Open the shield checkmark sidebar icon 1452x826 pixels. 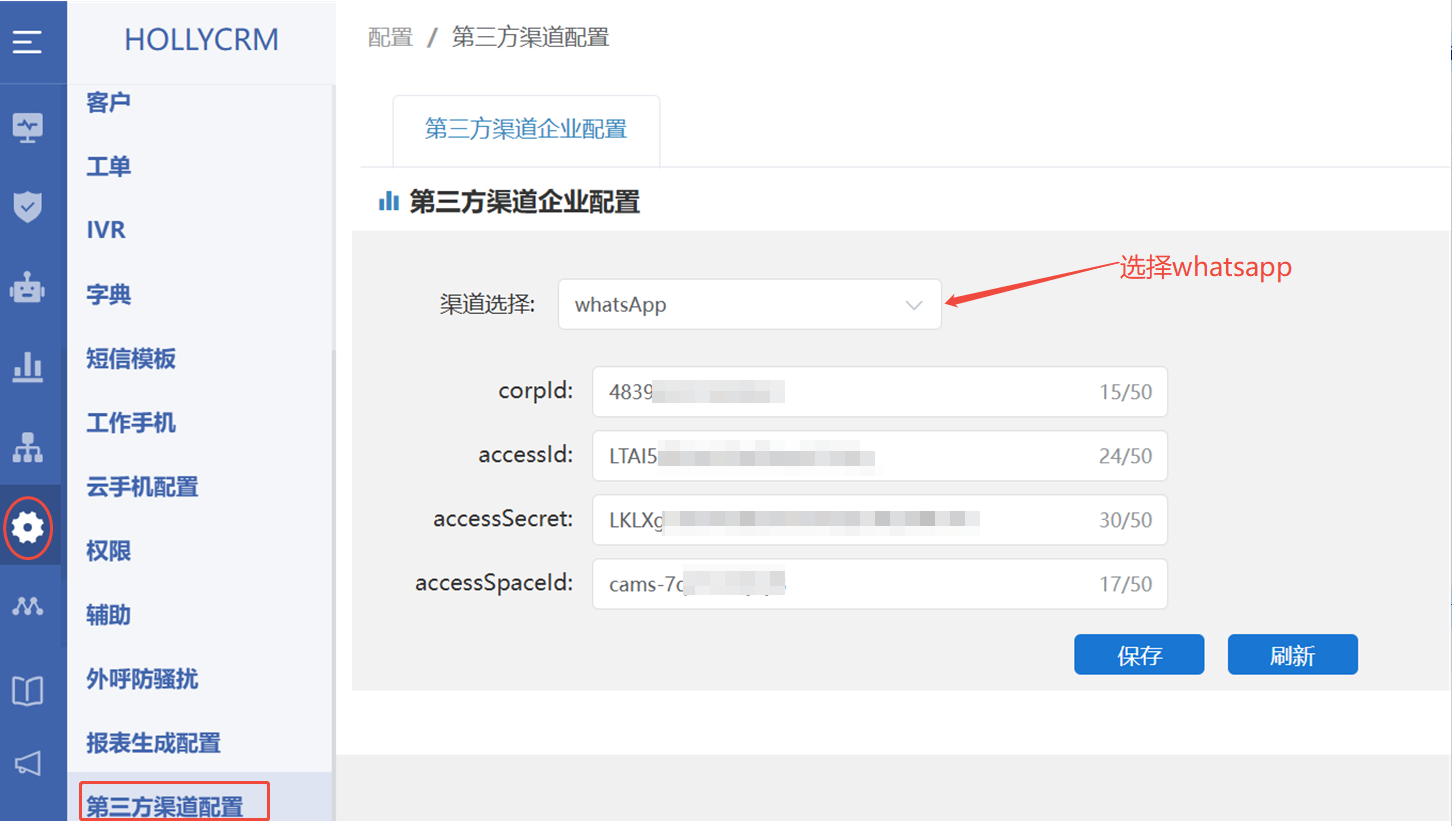click(x=27, y=207)
